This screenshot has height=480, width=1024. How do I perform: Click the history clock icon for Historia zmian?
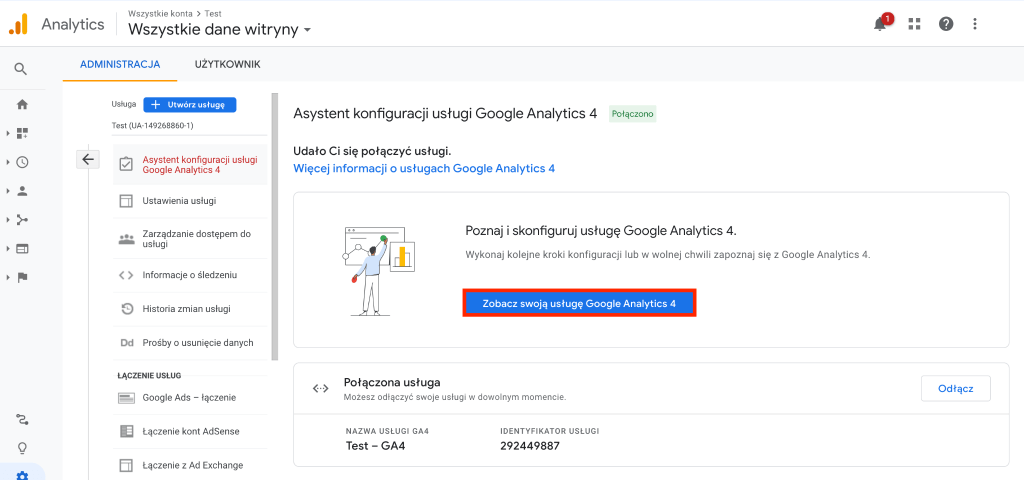[127, 309]
